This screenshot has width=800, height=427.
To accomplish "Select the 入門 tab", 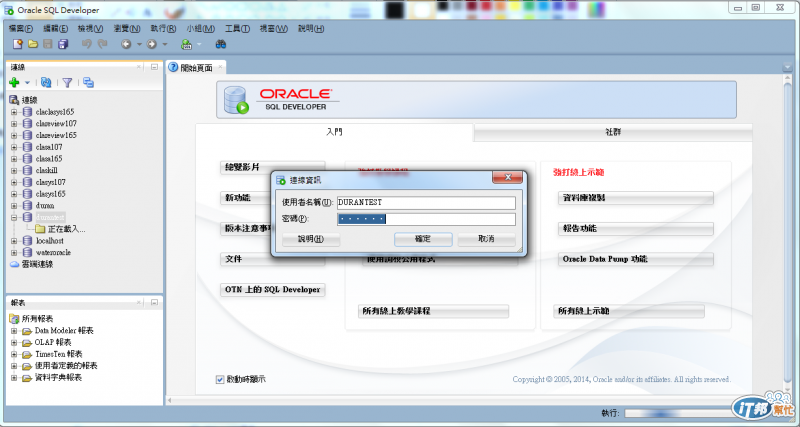I will tap(335, 132).
